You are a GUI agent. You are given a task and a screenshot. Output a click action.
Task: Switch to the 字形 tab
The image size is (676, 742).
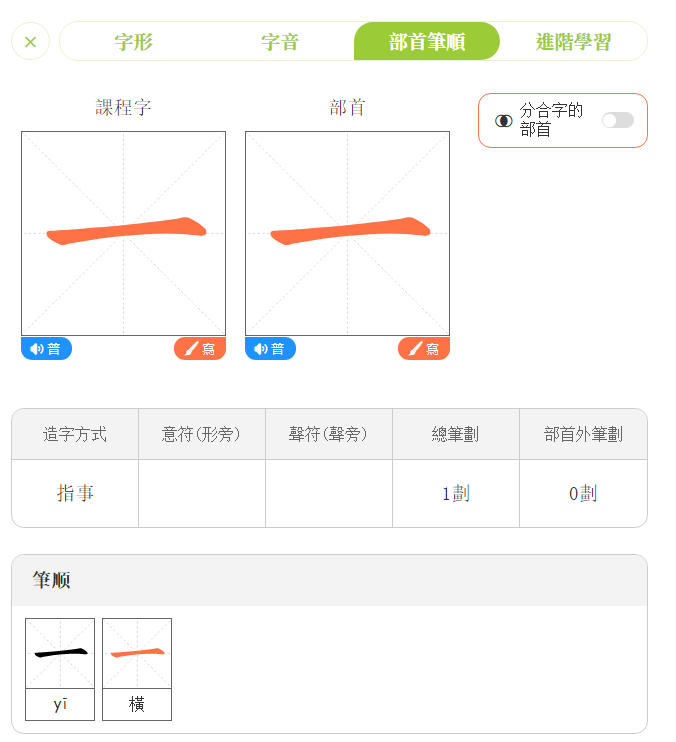133,42
